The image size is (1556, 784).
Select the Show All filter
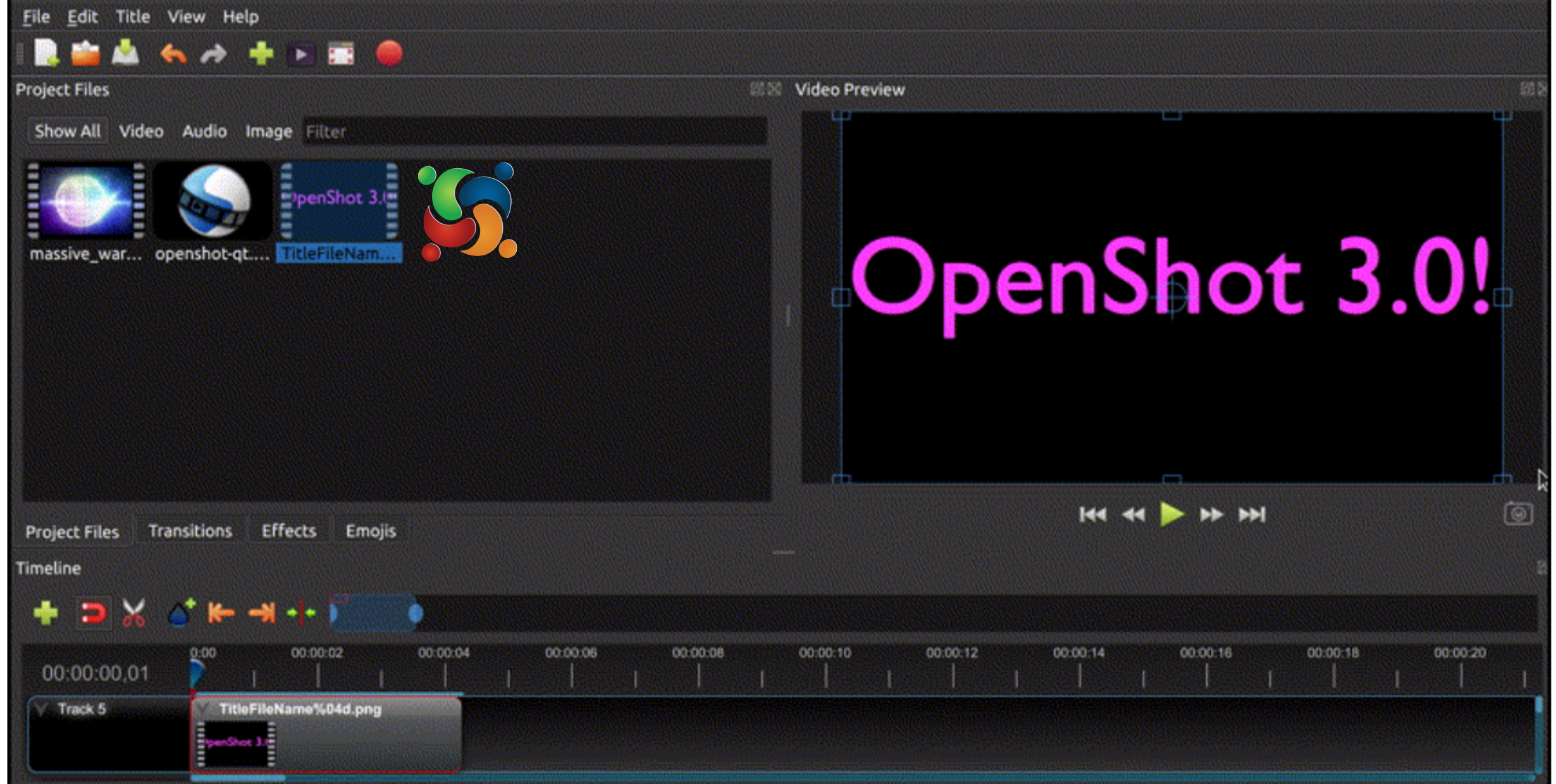coord(68,131)
